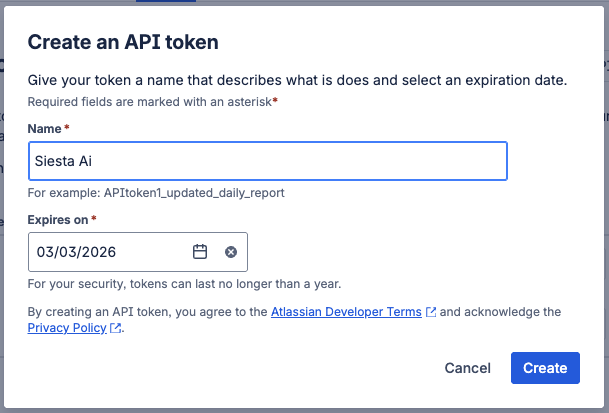Click external-link icon beside Atlassian Developer Terms
This screenshot has width=609, height=413.
(x=431, y=312)
